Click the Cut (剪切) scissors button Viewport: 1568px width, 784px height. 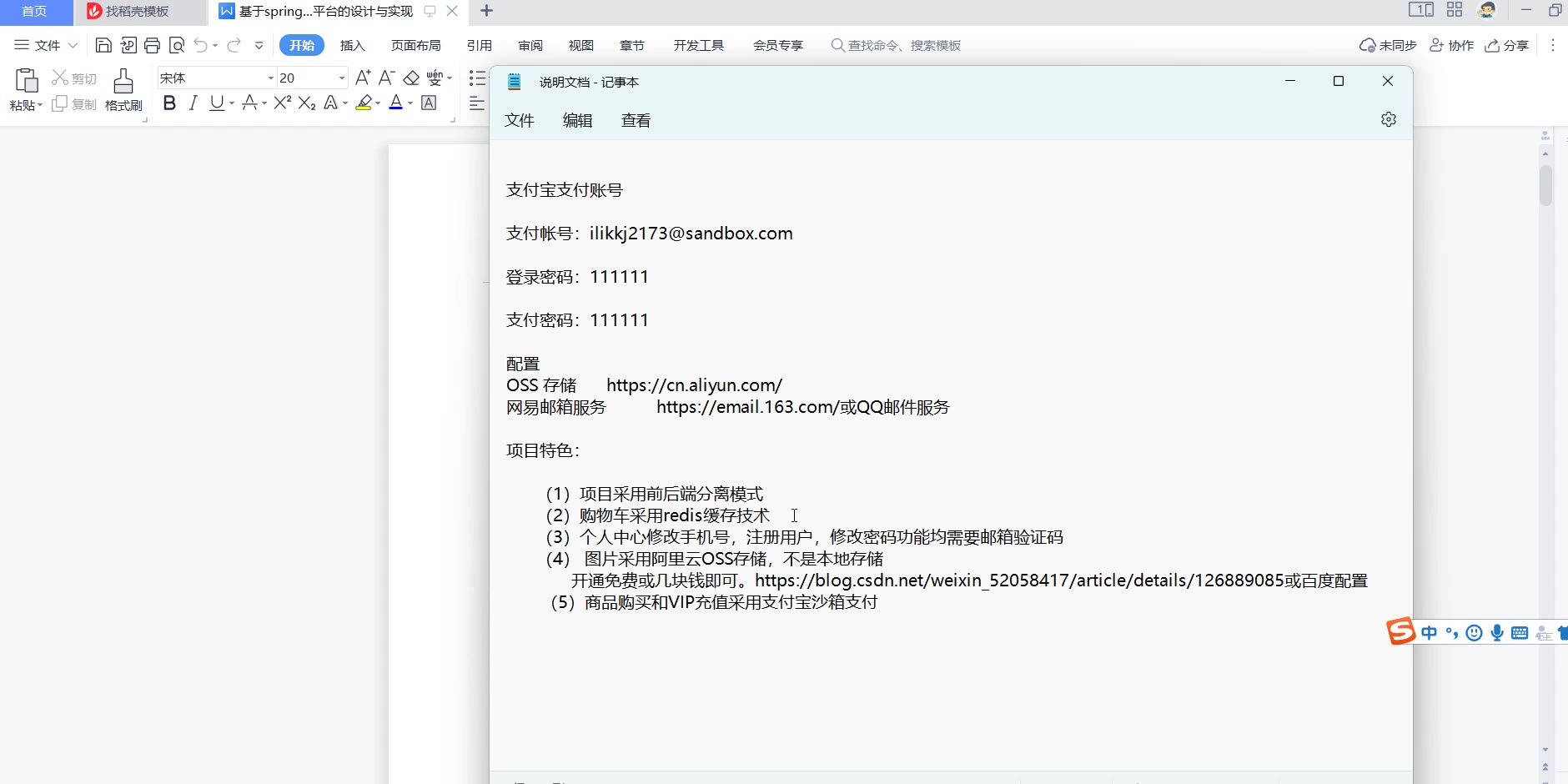[x=73, y=78]
